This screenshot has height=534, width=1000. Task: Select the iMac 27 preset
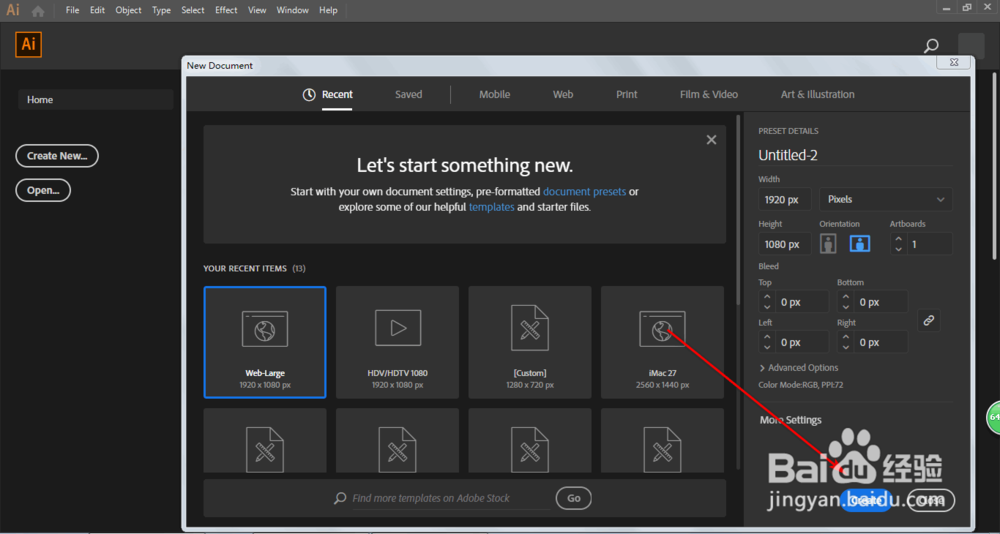[x=662, y=342]
